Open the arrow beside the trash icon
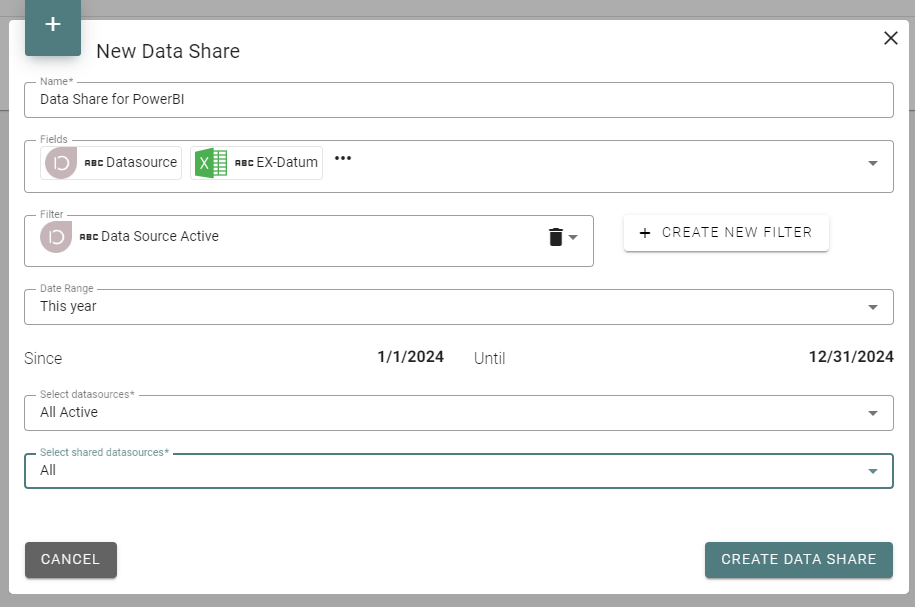The height and width of the screenshot is (607, 915). pos(573,238)
